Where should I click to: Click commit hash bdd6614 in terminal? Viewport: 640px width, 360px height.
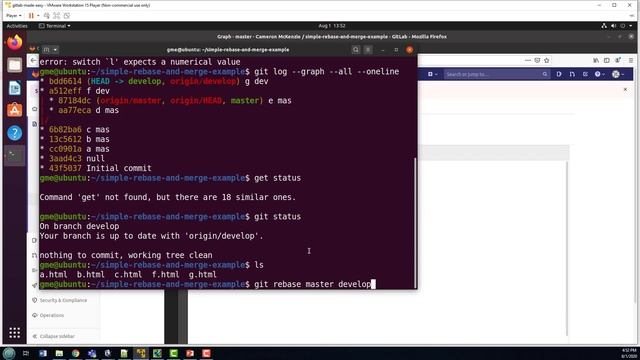click(x=65, y=81)
